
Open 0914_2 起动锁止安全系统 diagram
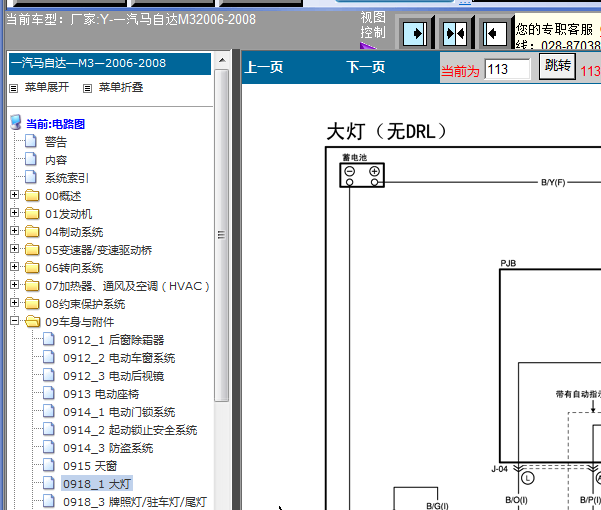[130, 430]
